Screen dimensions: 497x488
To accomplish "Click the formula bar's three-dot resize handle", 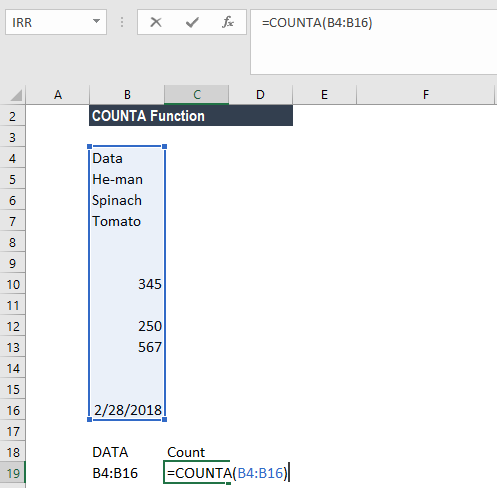I will 122,22.
